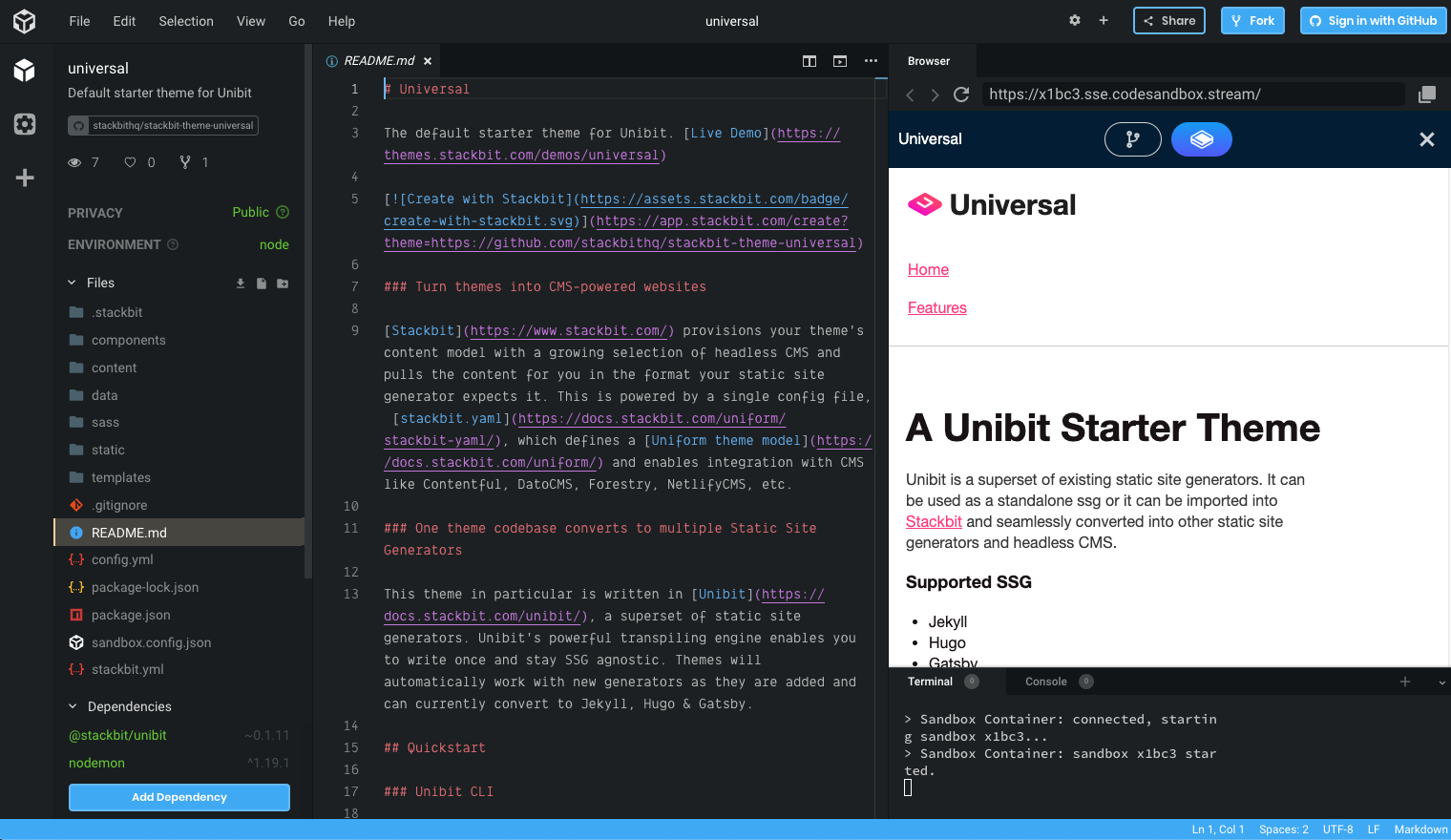
Task: Open the Edit menu
Action: tap(124, 21)
